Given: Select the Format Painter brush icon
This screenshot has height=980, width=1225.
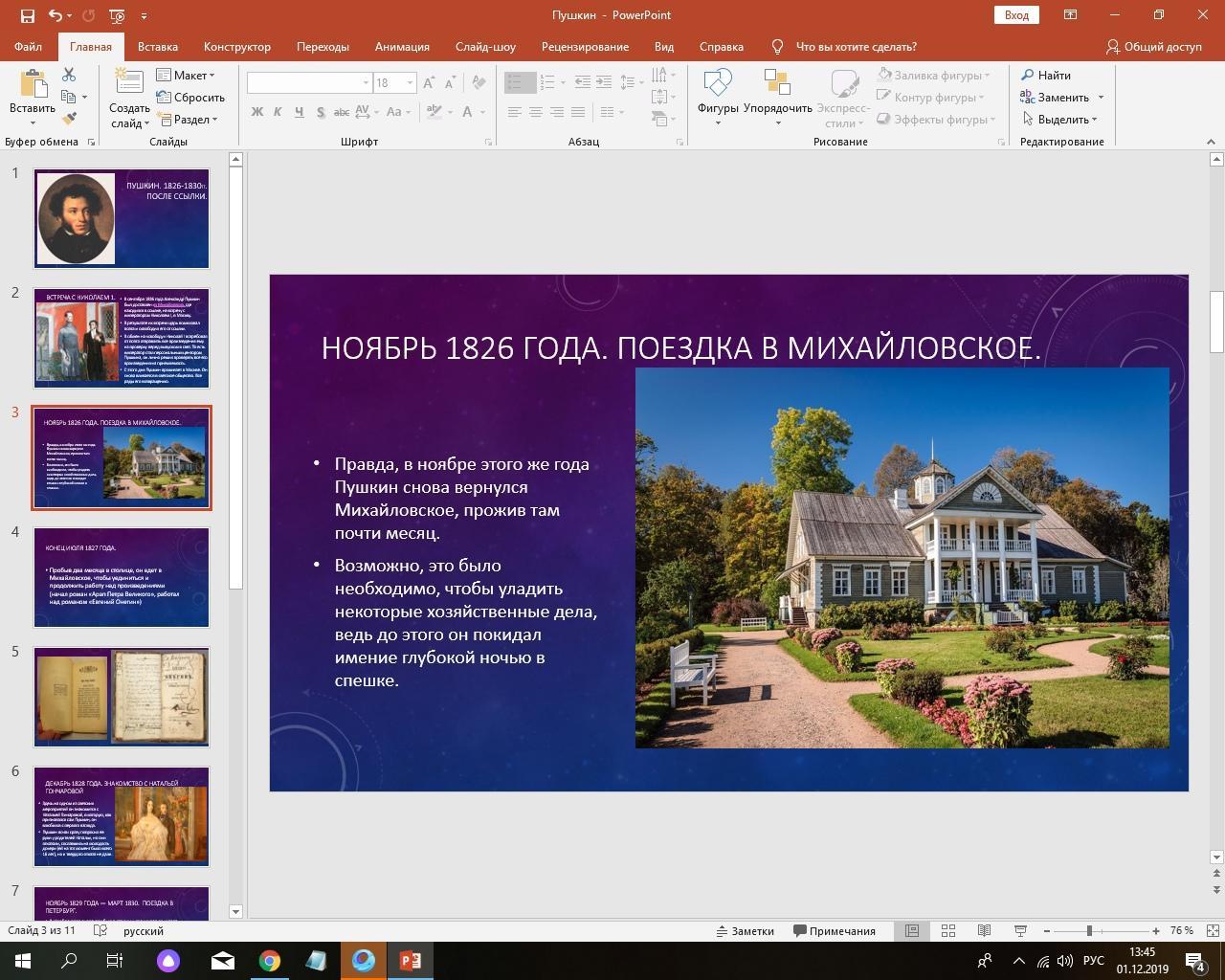Looking at the screenshot, I should 69,119.
